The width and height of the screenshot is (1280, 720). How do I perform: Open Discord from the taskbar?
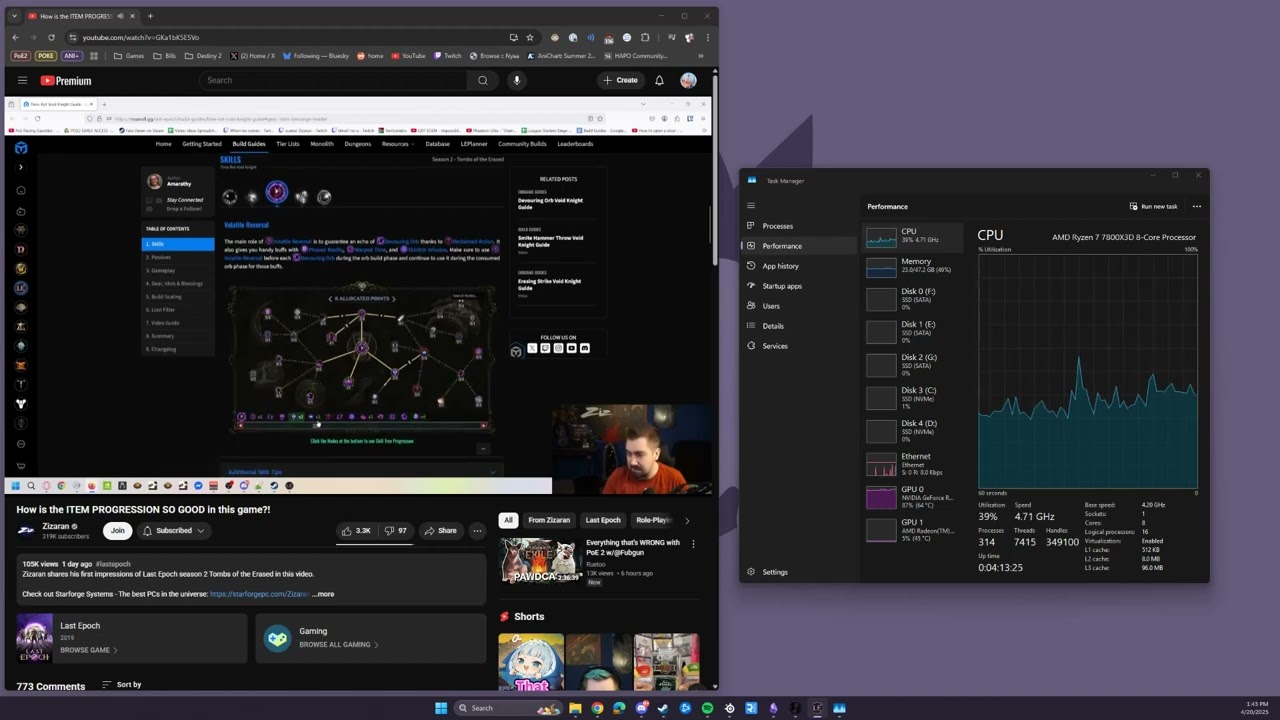click(641, 708)
